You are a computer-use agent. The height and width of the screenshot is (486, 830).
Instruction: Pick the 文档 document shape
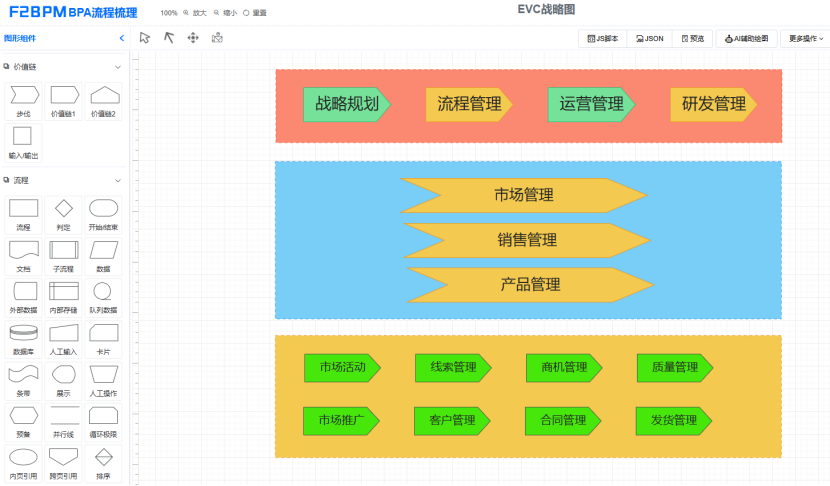23,256
